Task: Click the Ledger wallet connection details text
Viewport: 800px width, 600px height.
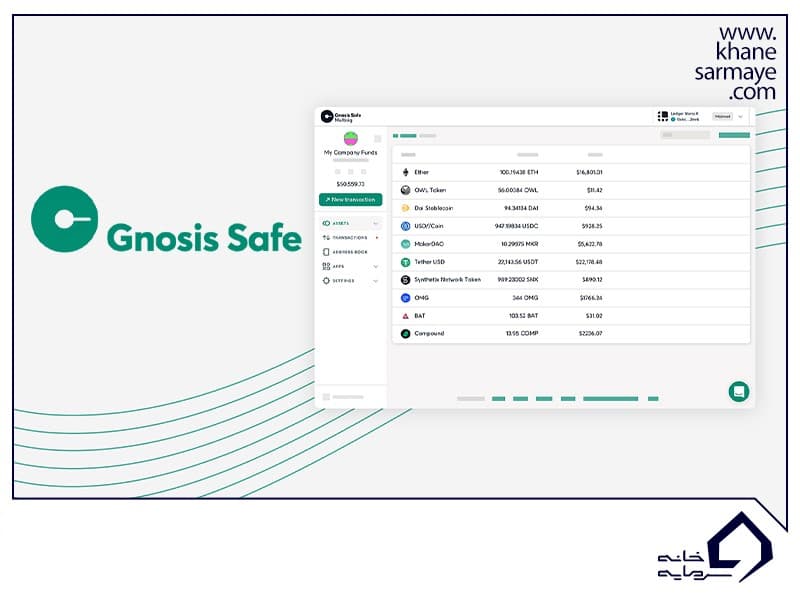Action: pos(685,116)
